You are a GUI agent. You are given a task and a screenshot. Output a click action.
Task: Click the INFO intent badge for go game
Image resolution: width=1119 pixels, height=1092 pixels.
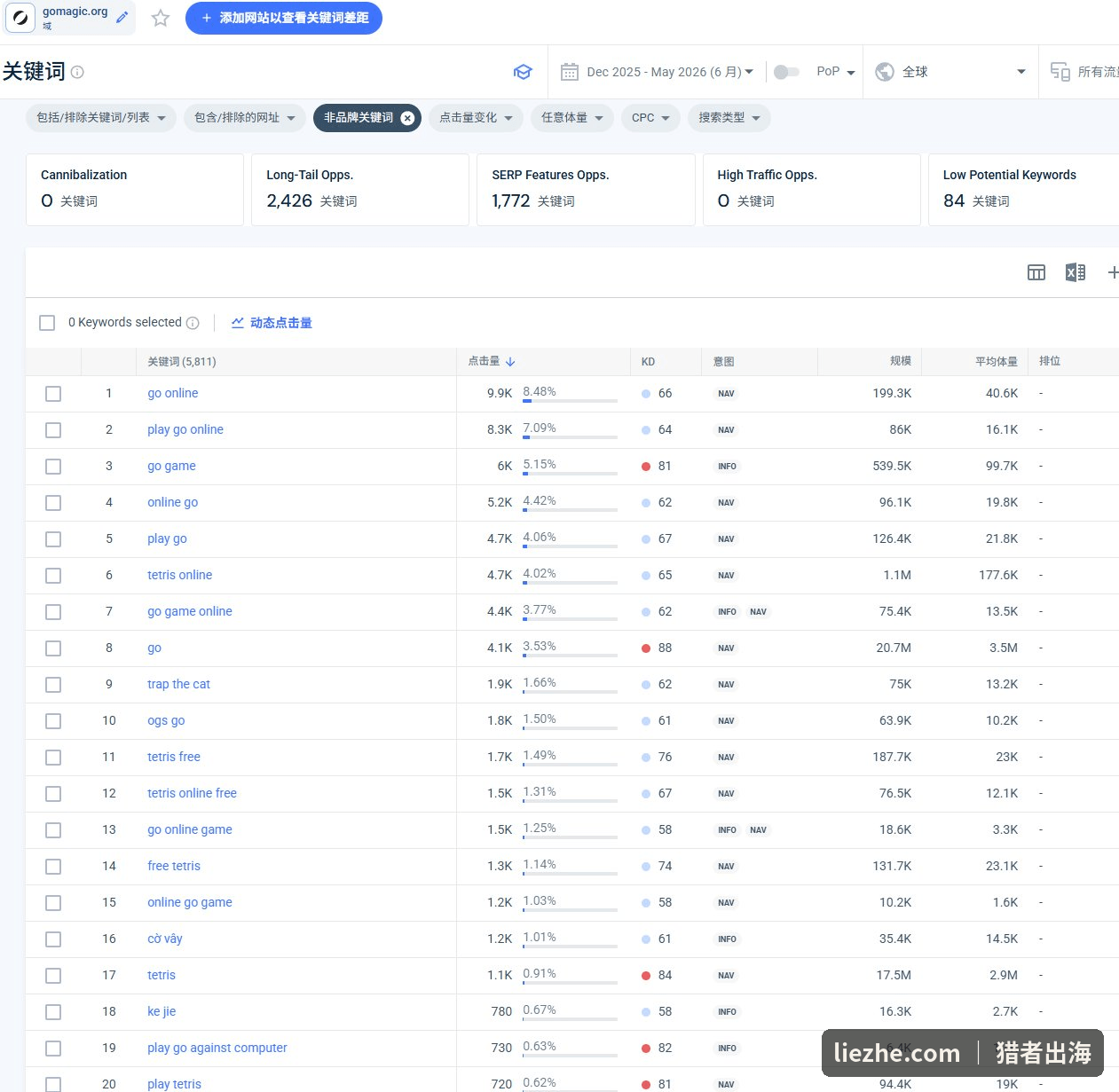[x=727, y=467]
